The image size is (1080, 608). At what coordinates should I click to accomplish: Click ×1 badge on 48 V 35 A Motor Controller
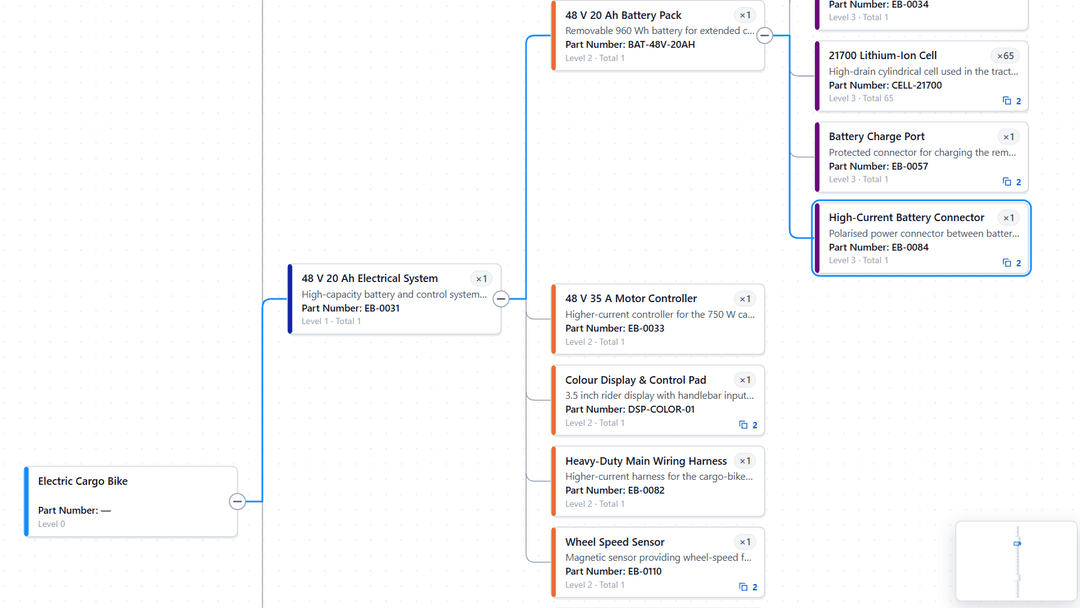click(745, 299)
